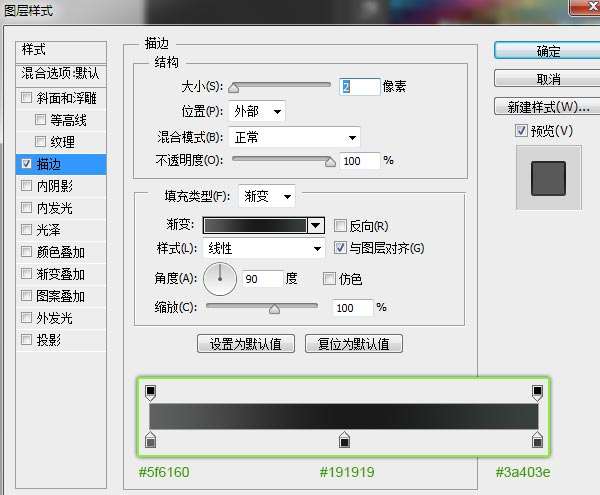This screenshot has height=495, width=600.
Task: Click 复位为默认值 button
Action: (x=354, y=344)
